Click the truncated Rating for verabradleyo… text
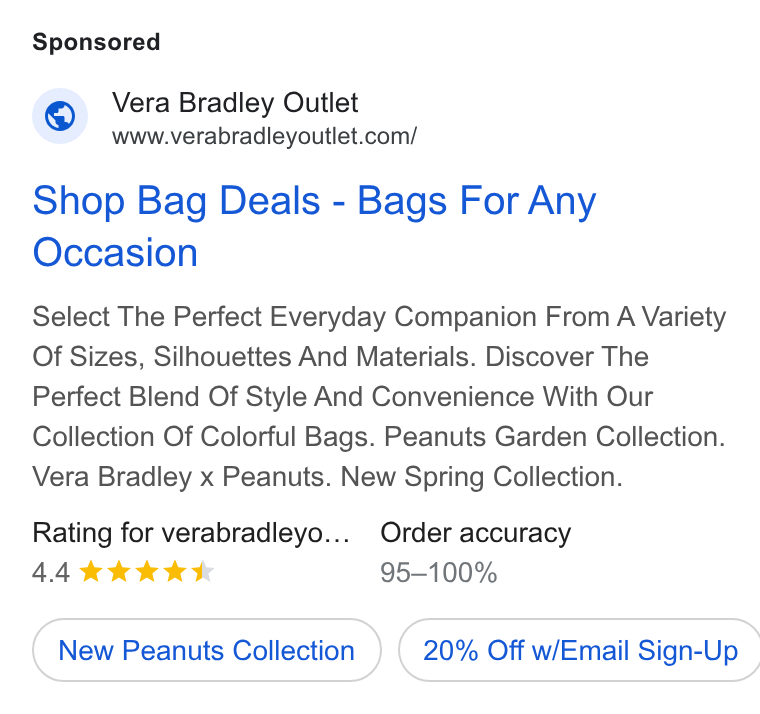This screenshot has height=714, width=760. [191, 533]
